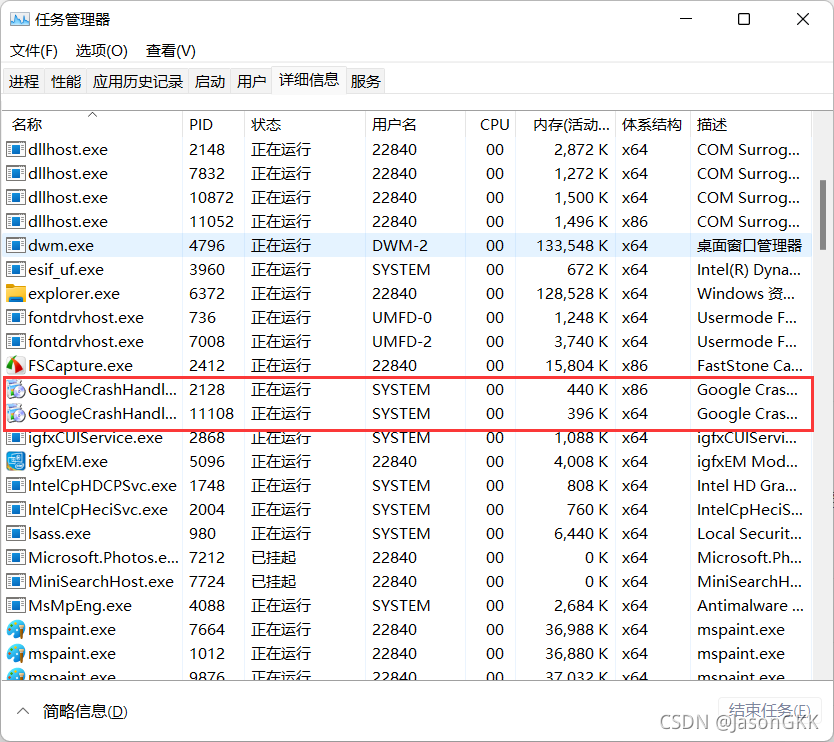Sort by the 体系结构 column header

tap(653, 124)
